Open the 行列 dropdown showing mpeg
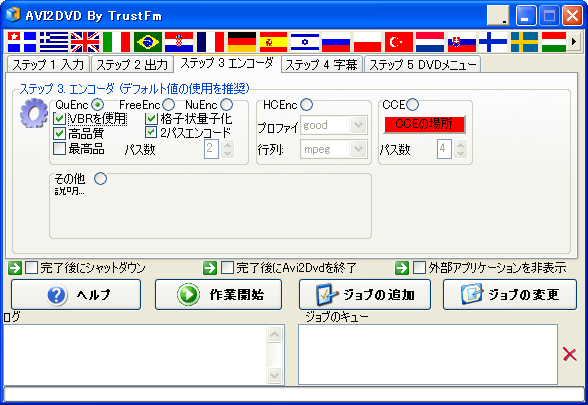Viewport: 588px width, 405px height. [334, 149]
